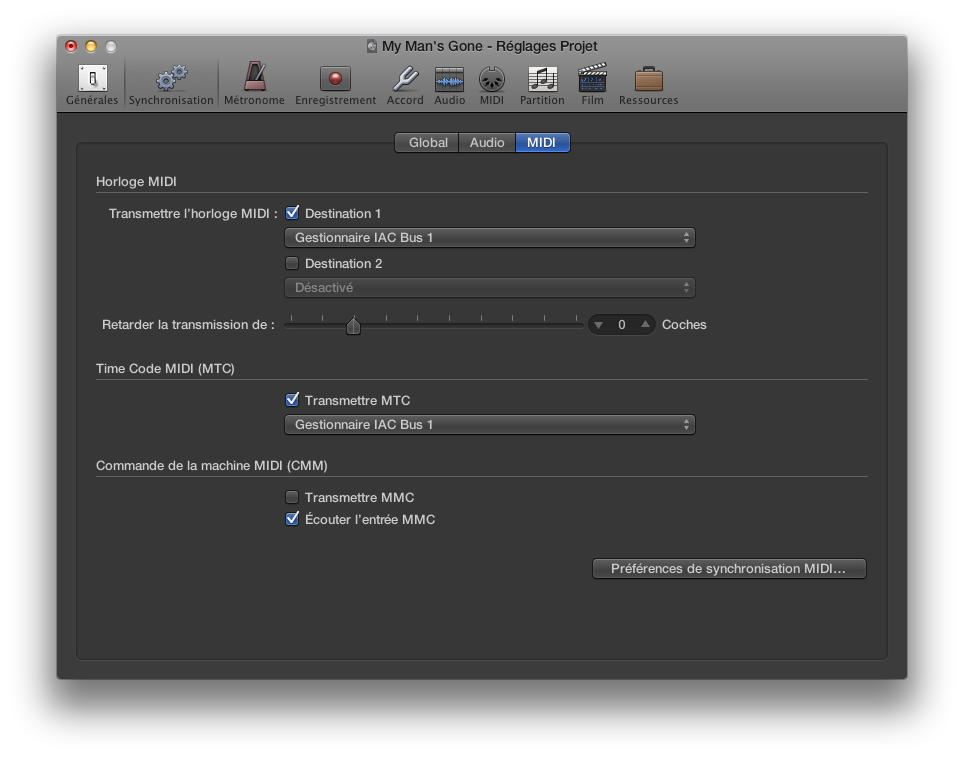Enable the Transmettre MMC checkbox

click(x=292, y=497)
